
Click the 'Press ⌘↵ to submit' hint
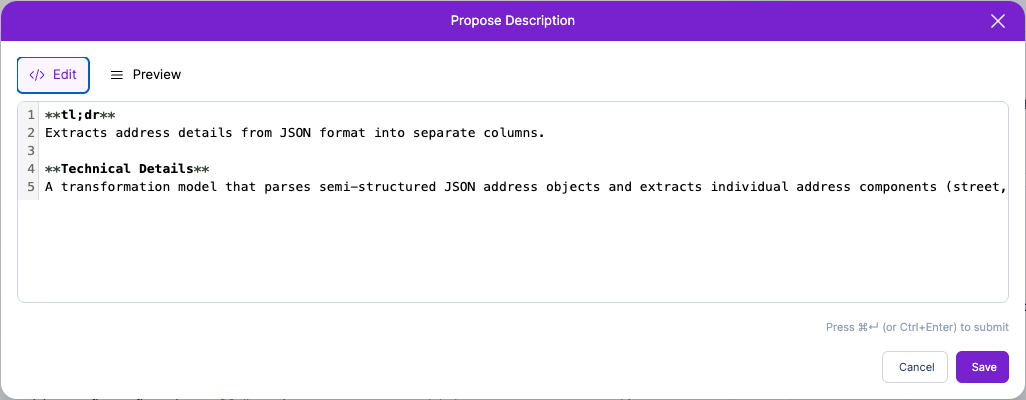(917, 327)
